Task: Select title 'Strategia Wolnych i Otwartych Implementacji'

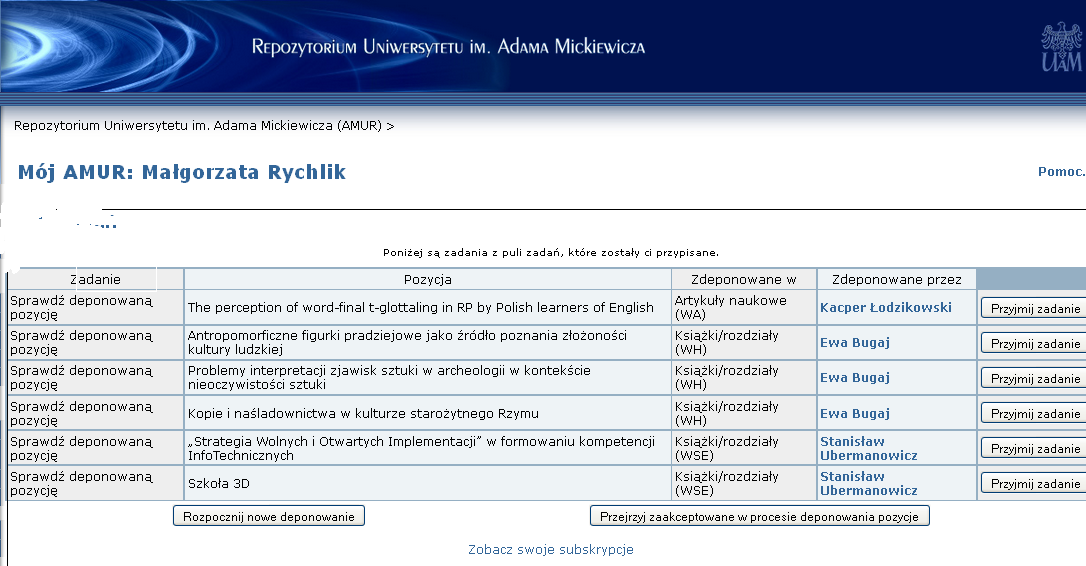Action: tap(421, 448)
